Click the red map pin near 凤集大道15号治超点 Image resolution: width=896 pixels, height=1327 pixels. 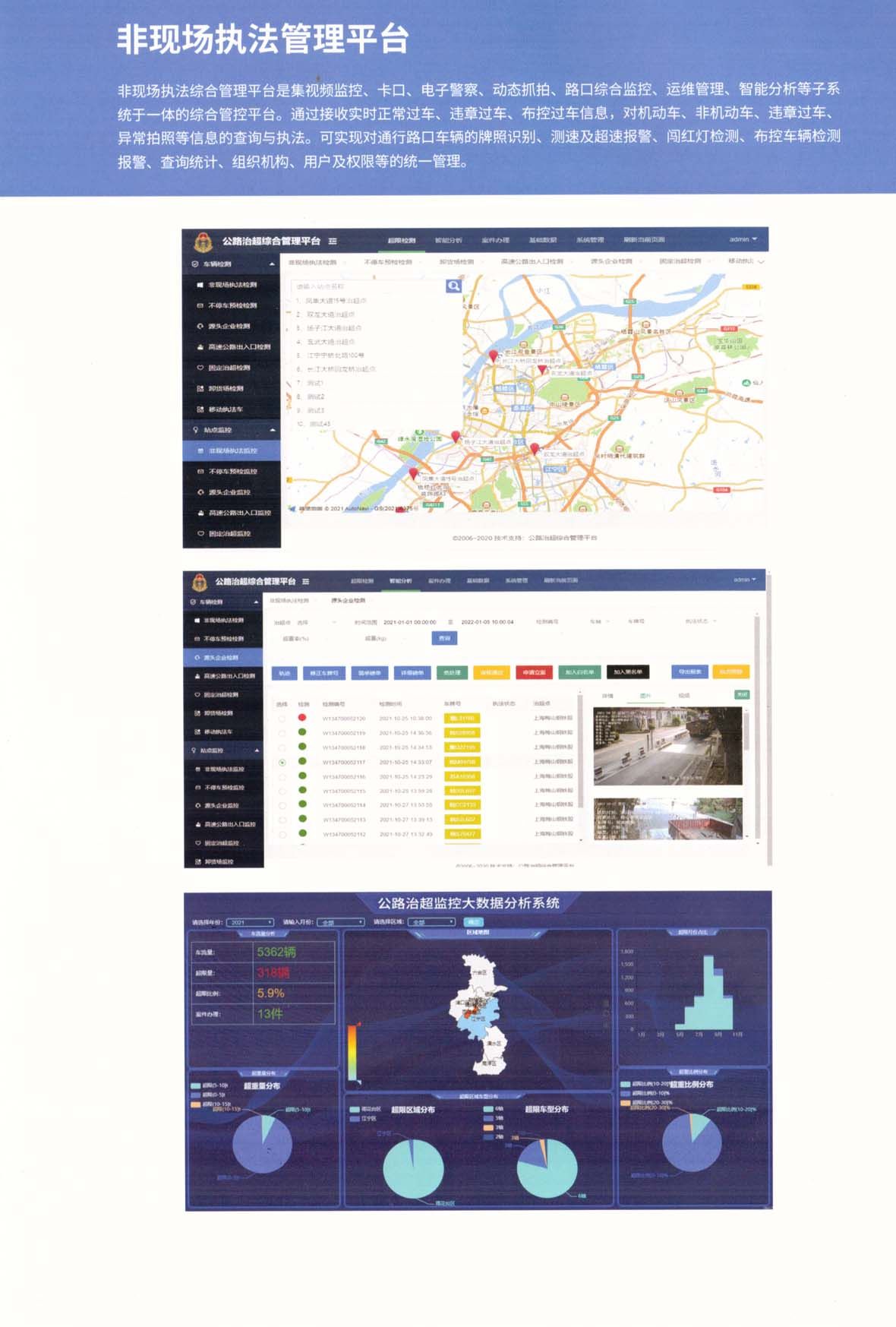tap(413, 474)
